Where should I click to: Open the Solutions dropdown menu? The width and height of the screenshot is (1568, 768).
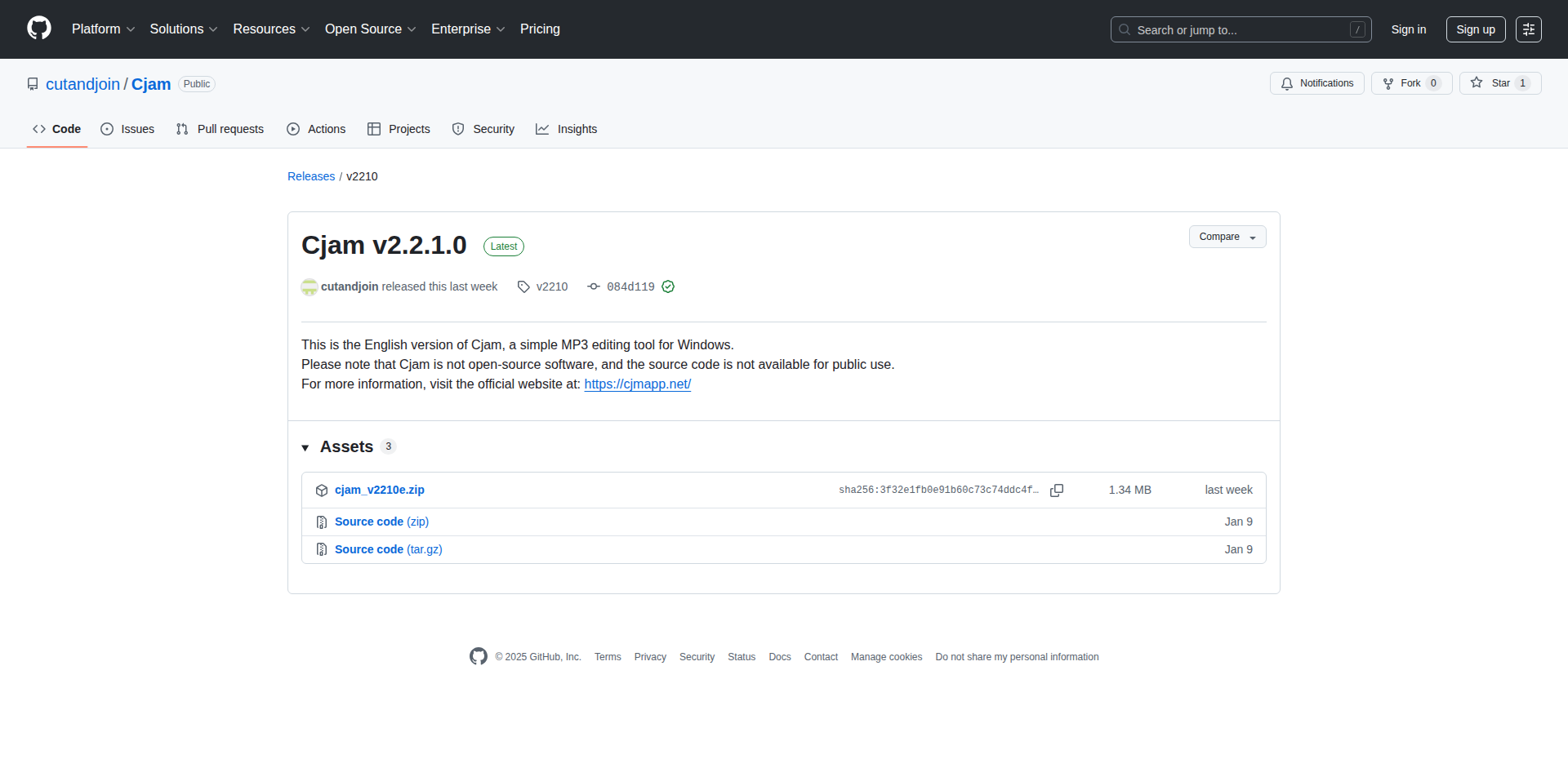(184, 29)
